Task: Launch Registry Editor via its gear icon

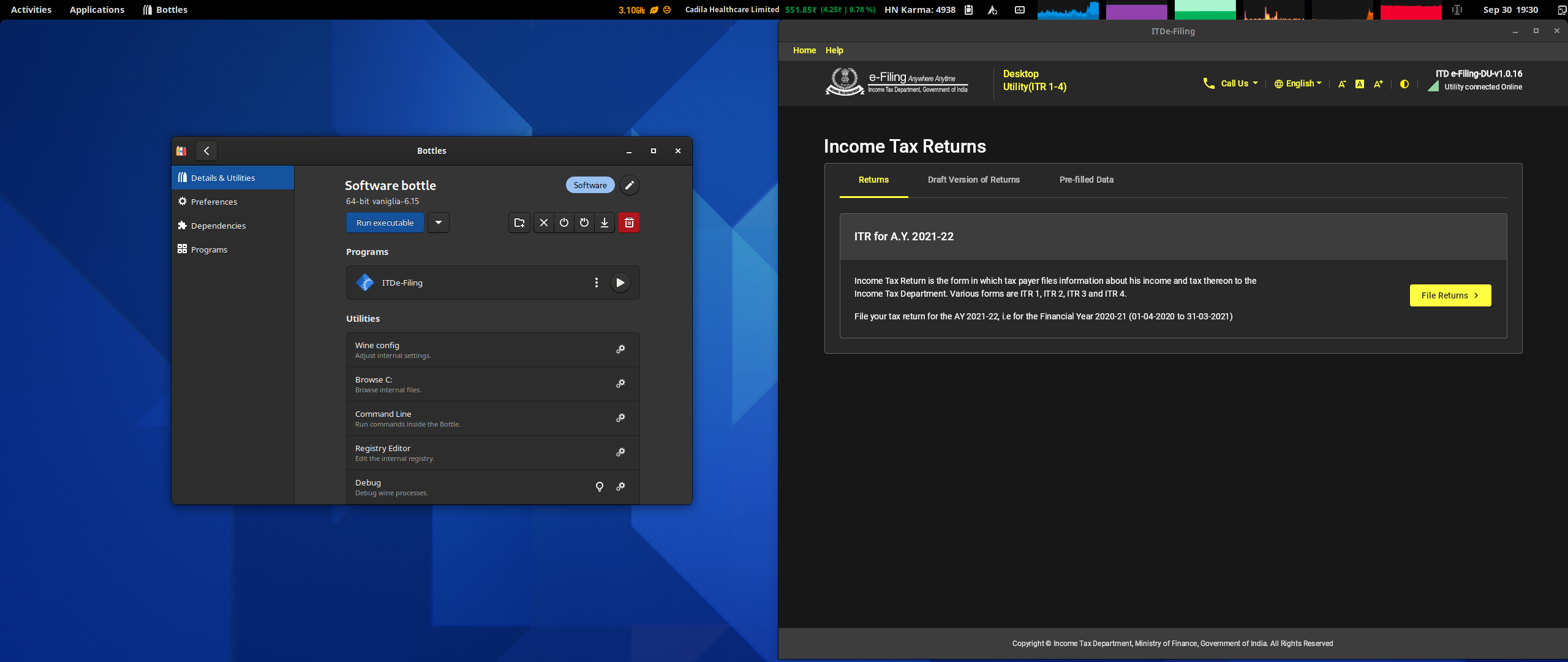Action: tap(620, 452)
